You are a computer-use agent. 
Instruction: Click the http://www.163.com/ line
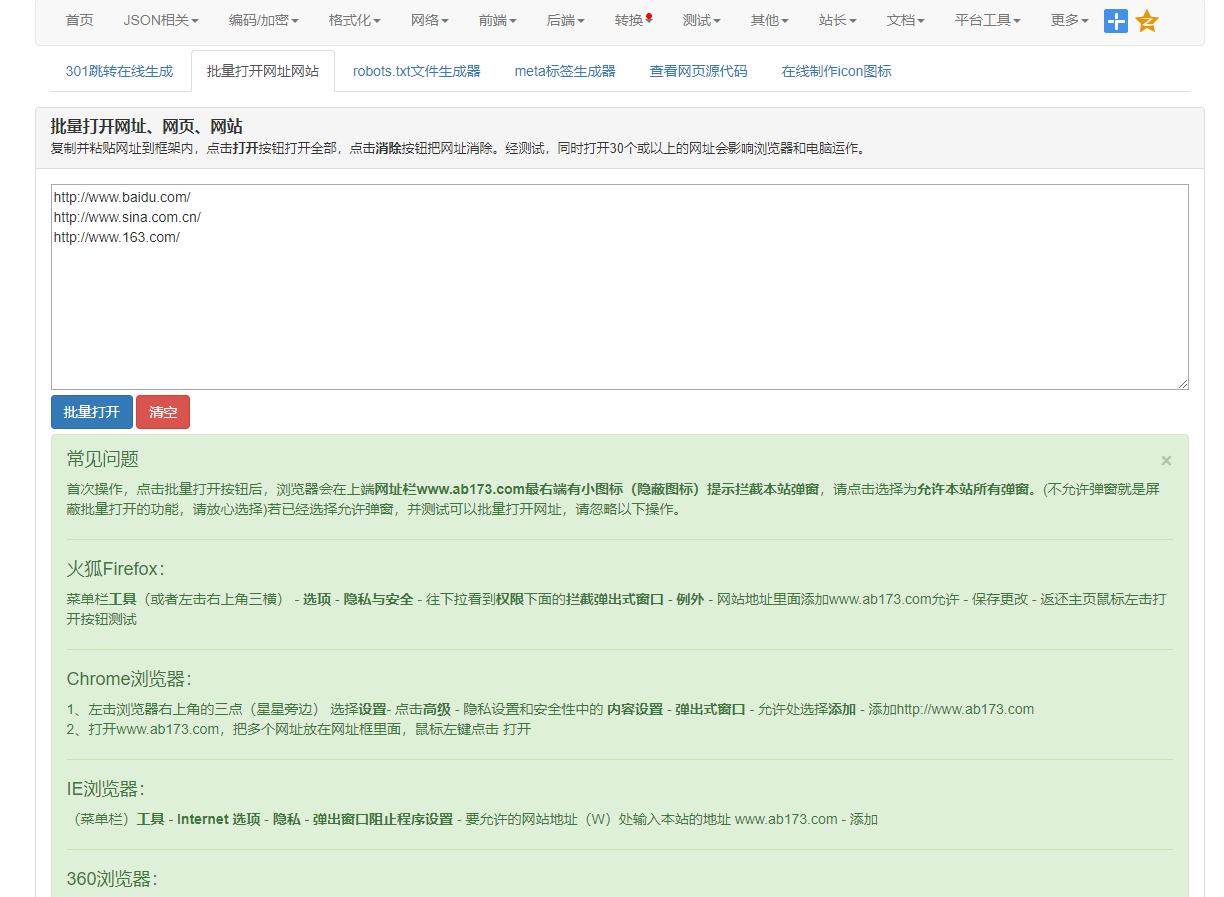117,237
